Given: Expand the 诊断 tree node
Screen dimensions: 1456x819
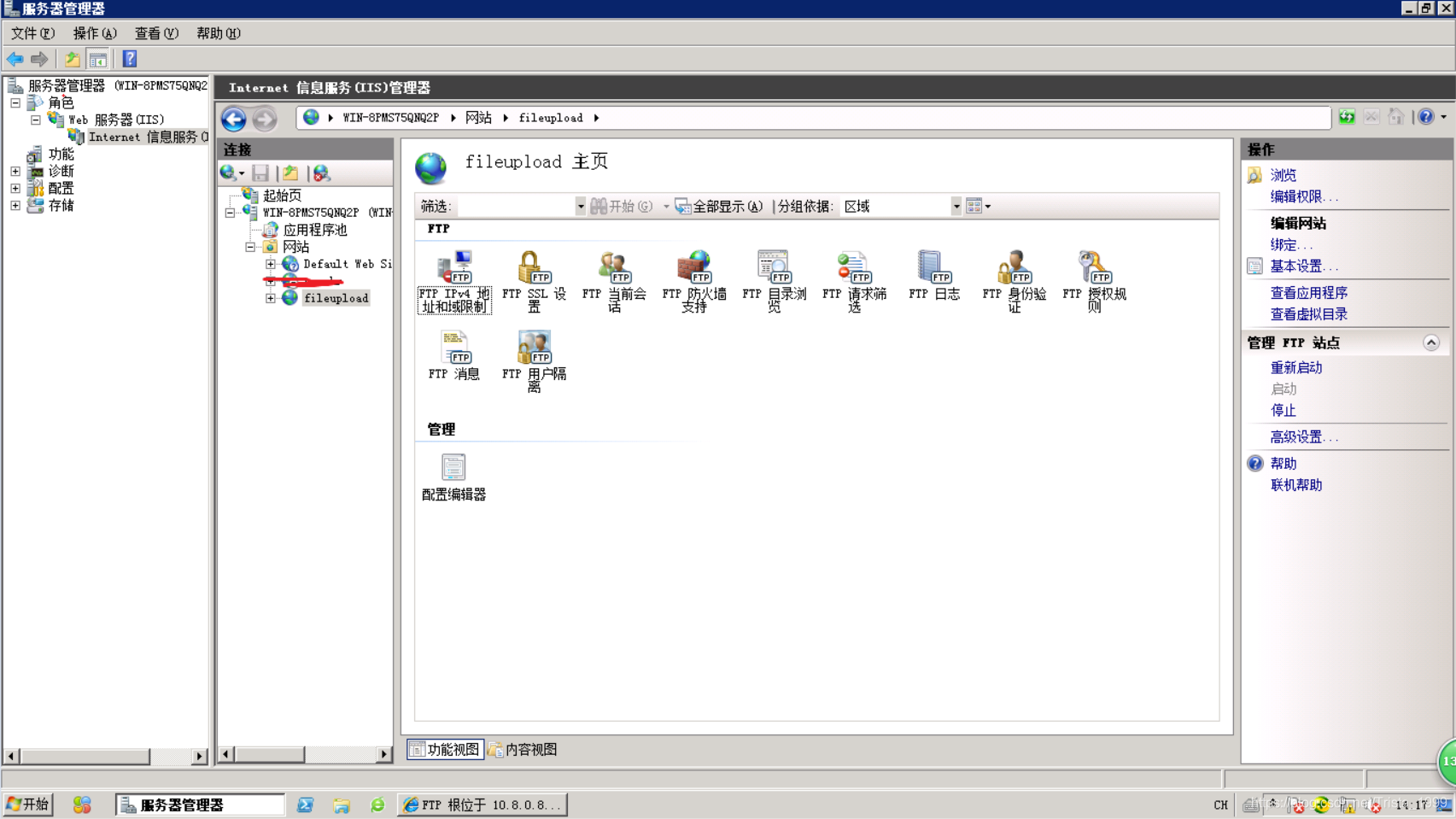Looking at the screenshot, I should coord(15,171).
